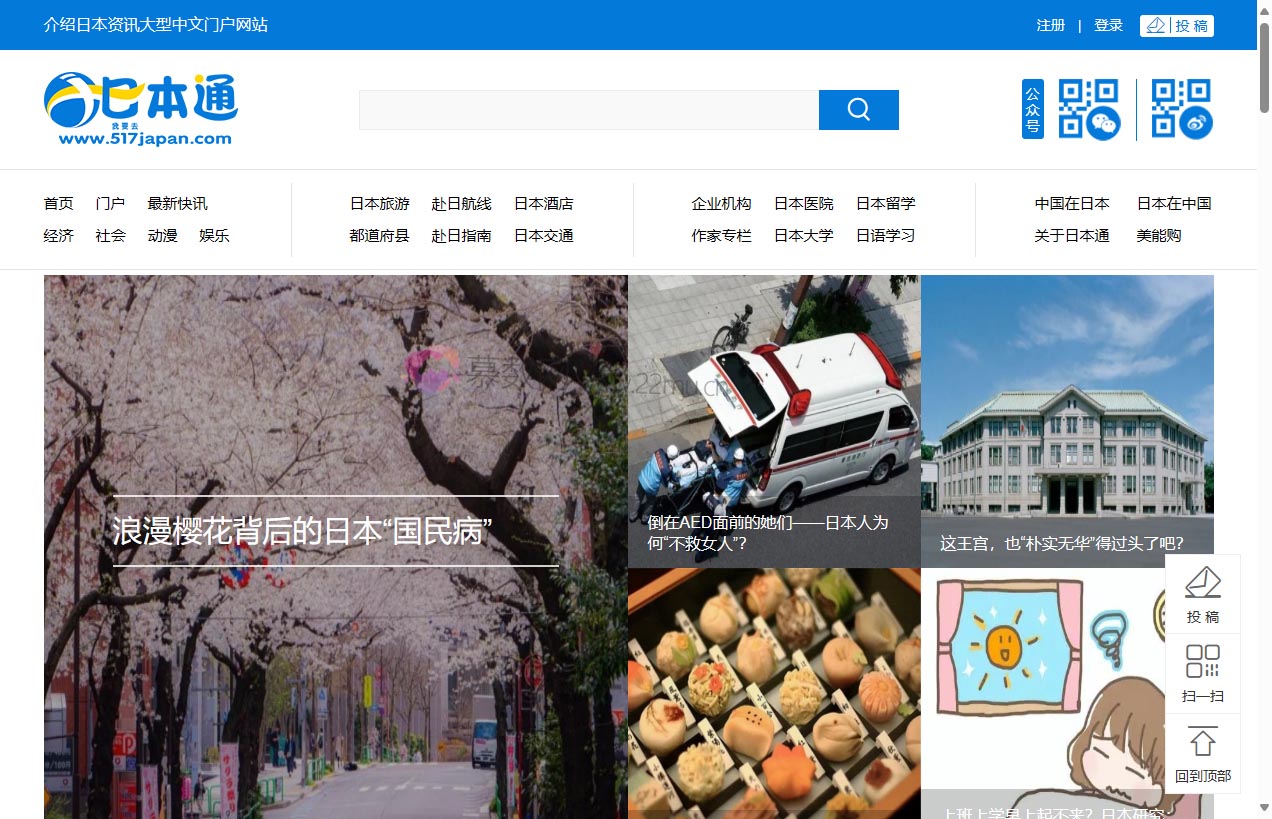Open the 日本留学 menu link

click(885, 204)
